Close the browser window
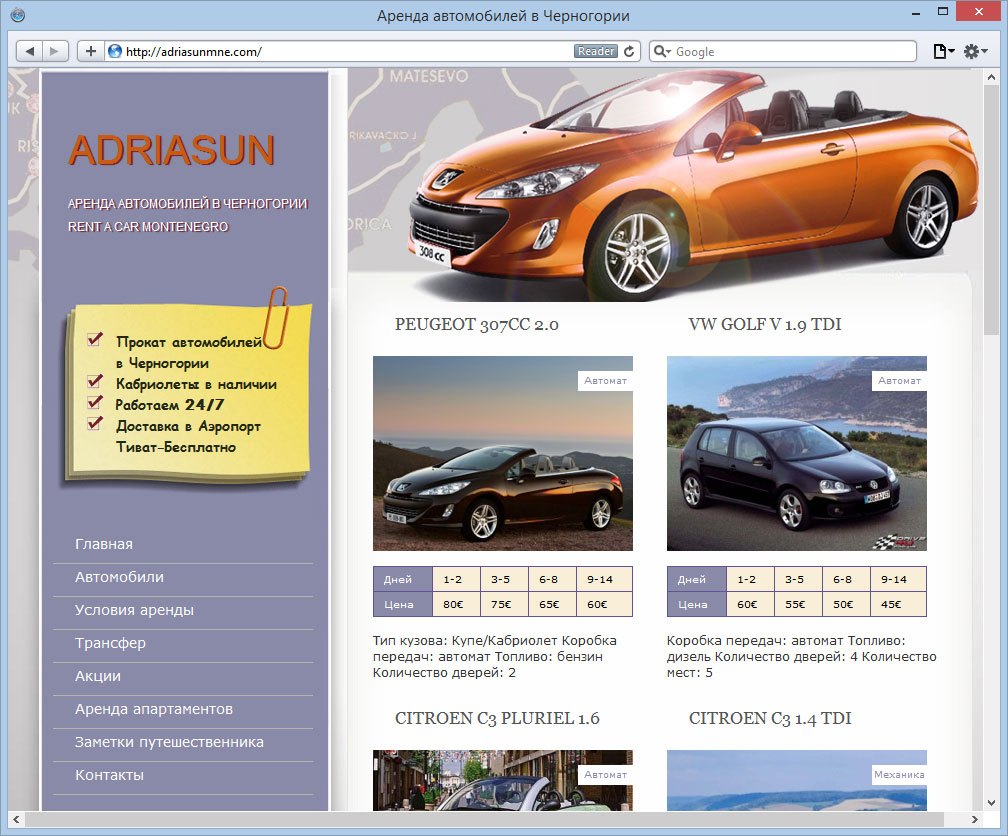Image resolution: width=1008 pixels, height=836 pixels. [x=978, y=12]
